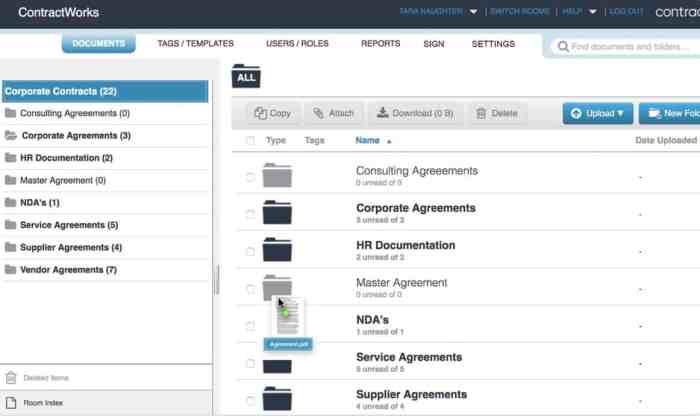This screenshot has width=700, height=416.
Task: Expand the Help dropdown menu
Action: 580,12
